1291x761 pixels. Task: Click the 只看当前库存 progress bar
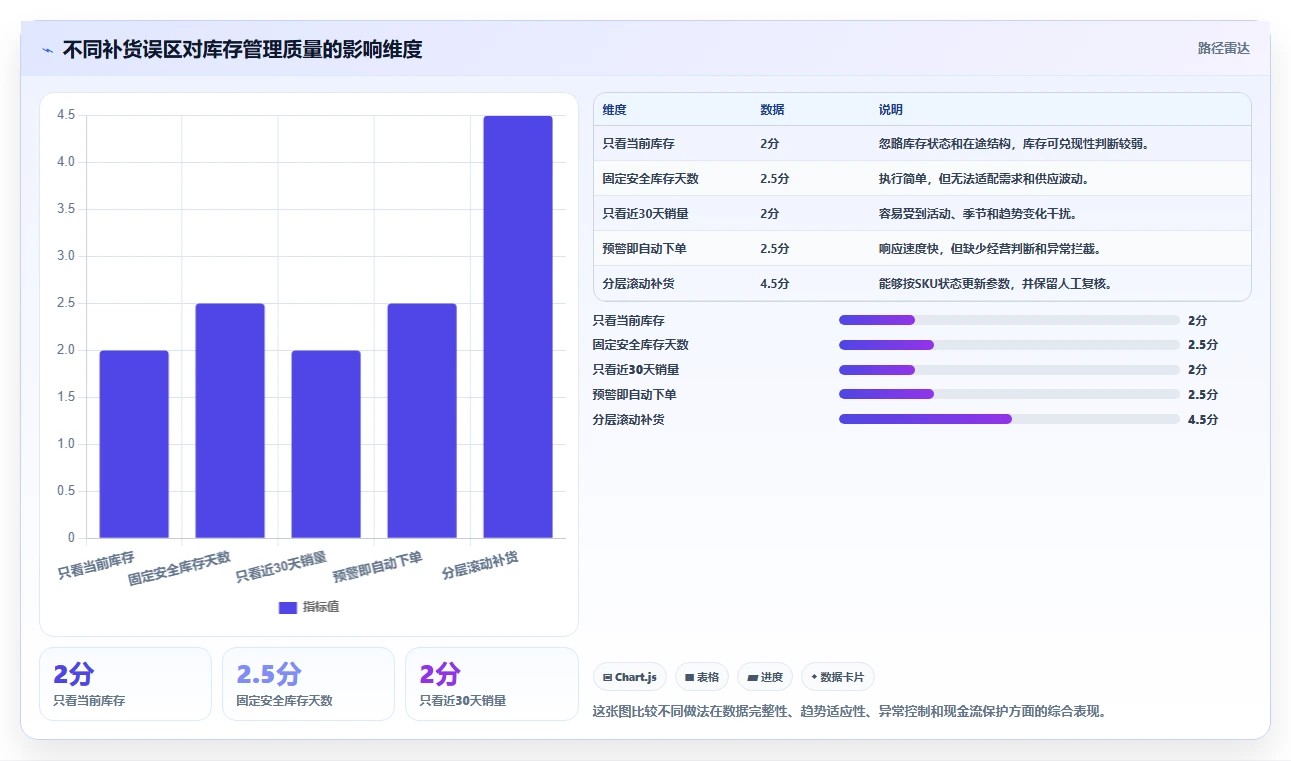coord(1009,320)
